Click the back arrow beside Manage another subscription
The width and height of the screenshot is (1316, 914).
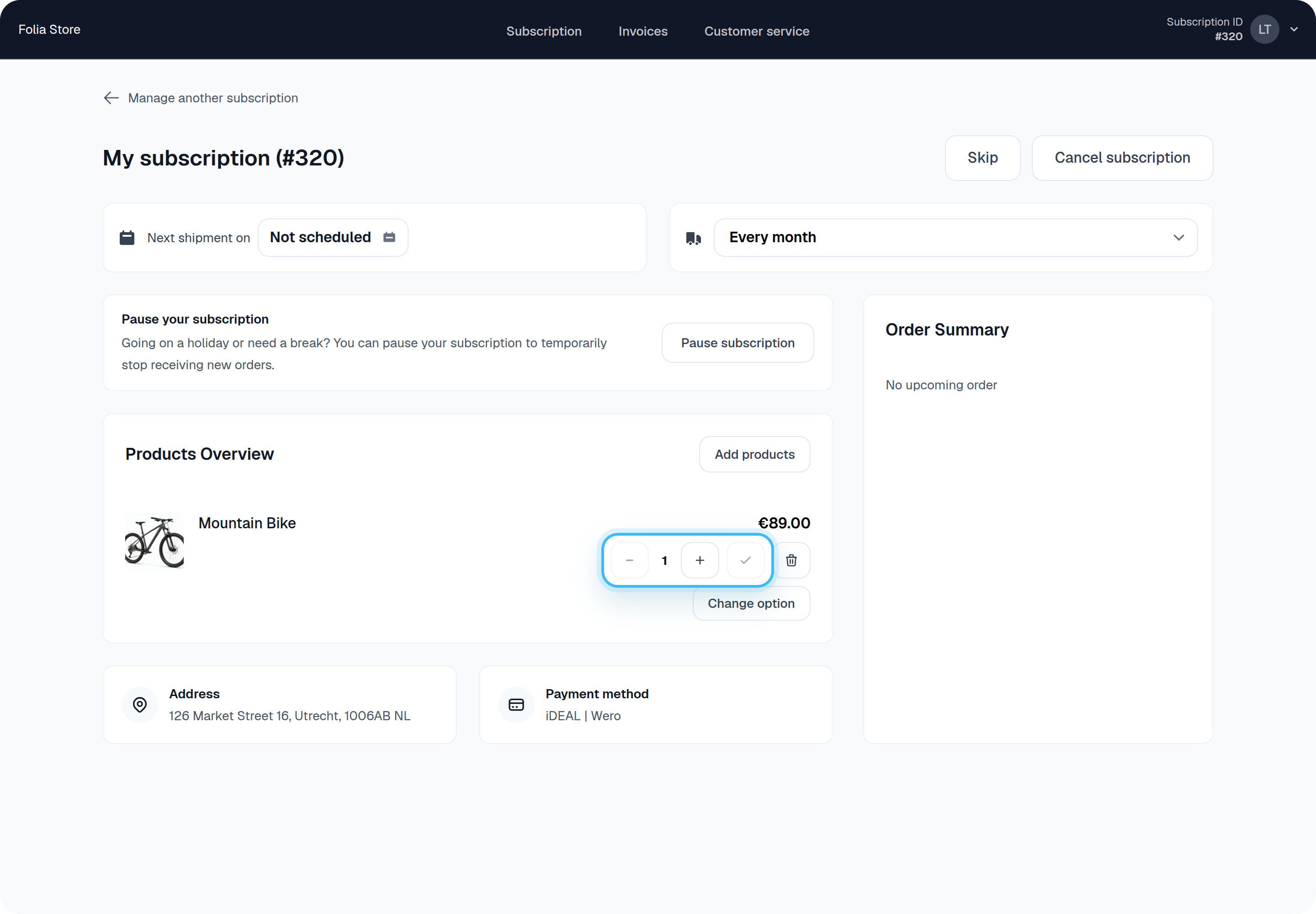click(111, 98)
